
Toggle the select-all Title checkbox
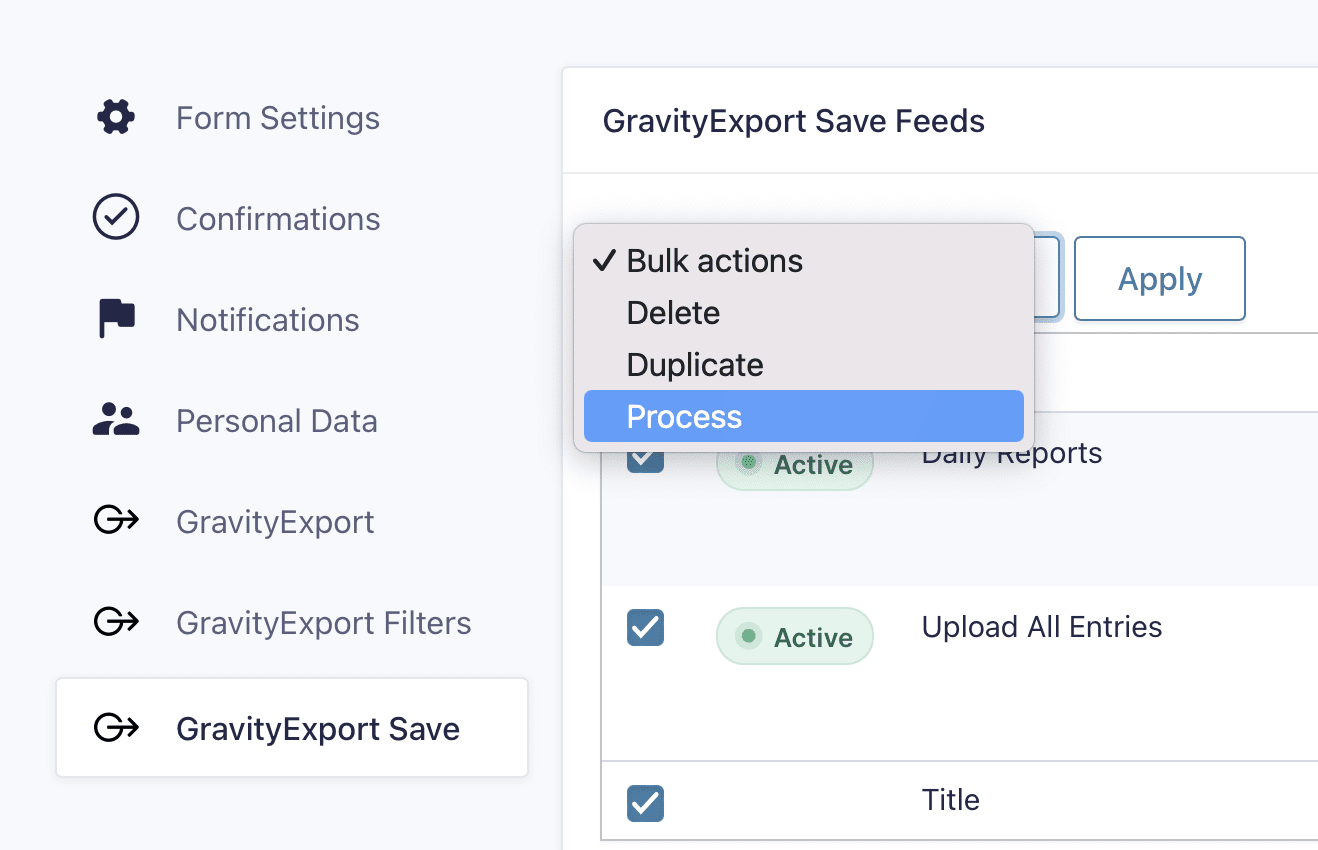pyautogui.click(x=645, y=803)
